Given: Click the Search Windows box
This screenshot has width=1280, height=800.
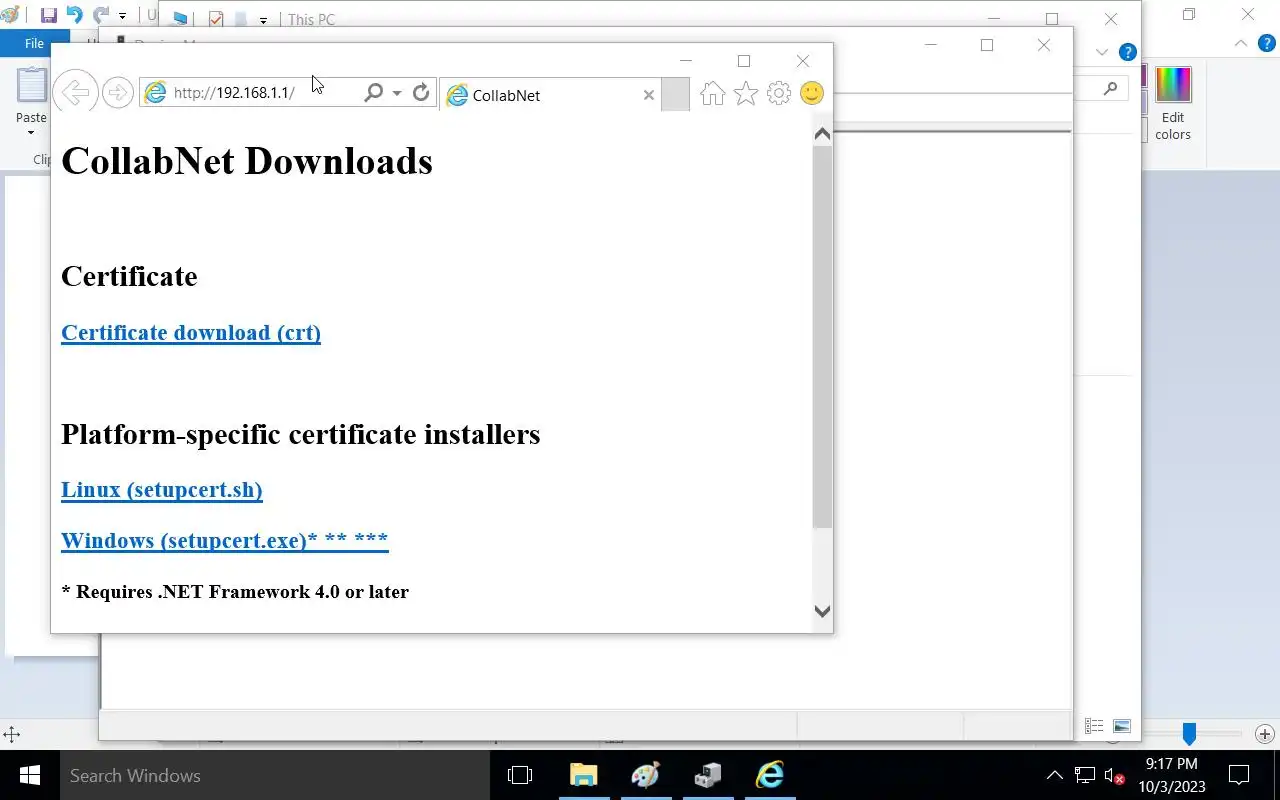Looking at the screenshot, I should pyautogui.click(x=275, y=775).
